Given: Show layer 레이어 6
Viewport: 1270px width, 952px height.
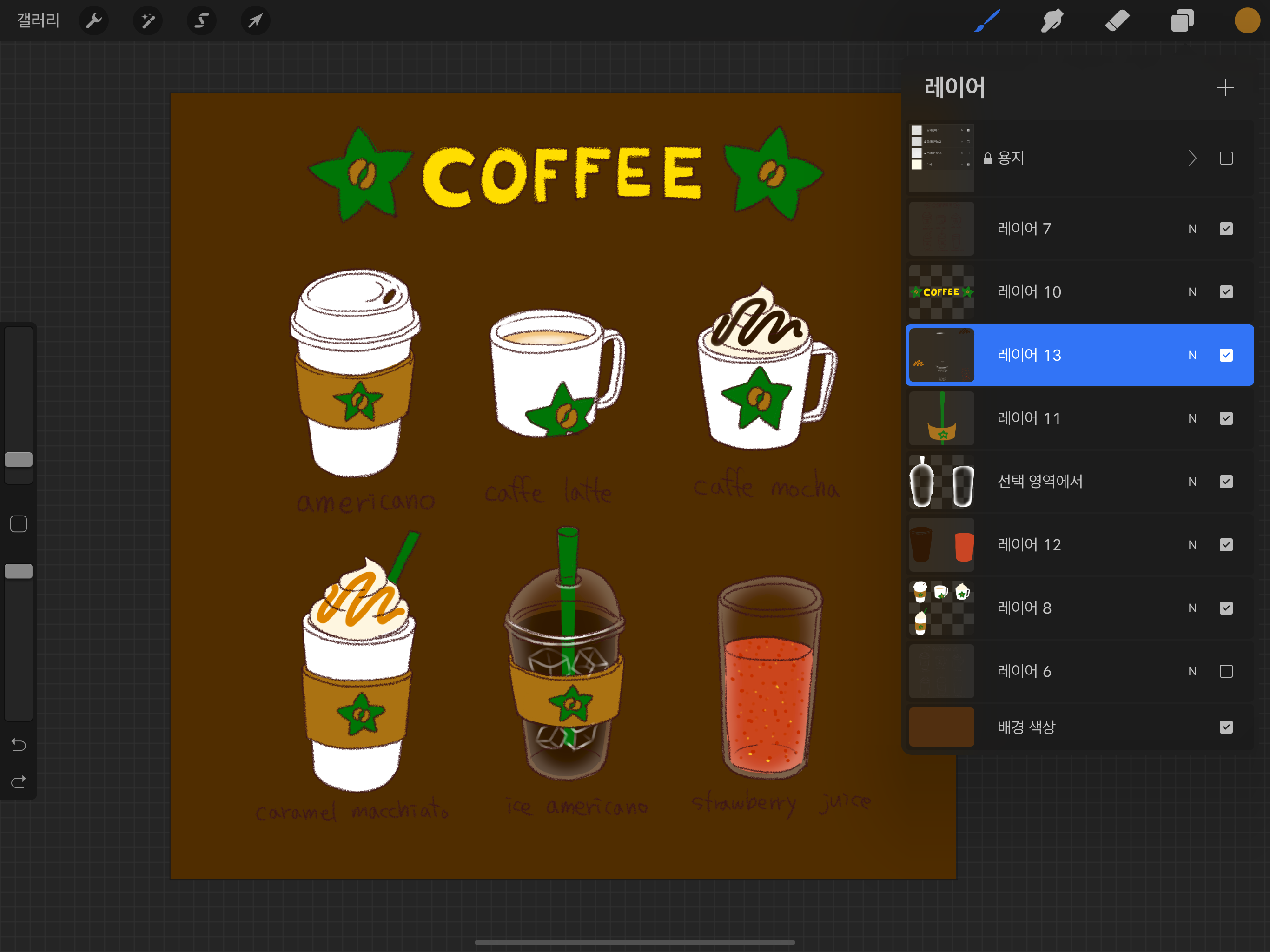Looking at the screenshot, I should tap(1226, 671).
